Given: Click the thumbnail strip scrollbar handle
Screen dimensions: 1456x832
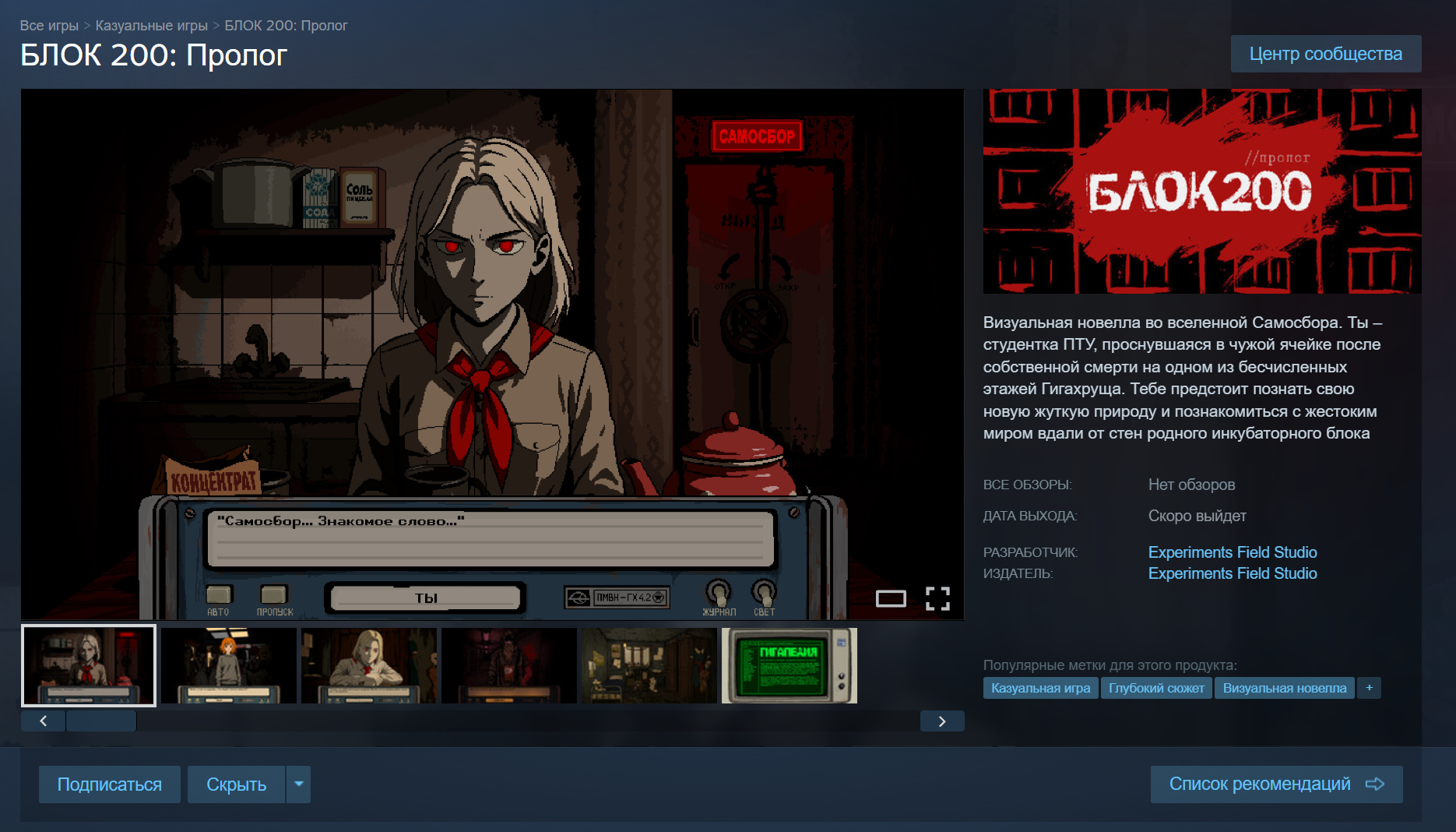Looking at the screenshot, I should click(101, 721).
